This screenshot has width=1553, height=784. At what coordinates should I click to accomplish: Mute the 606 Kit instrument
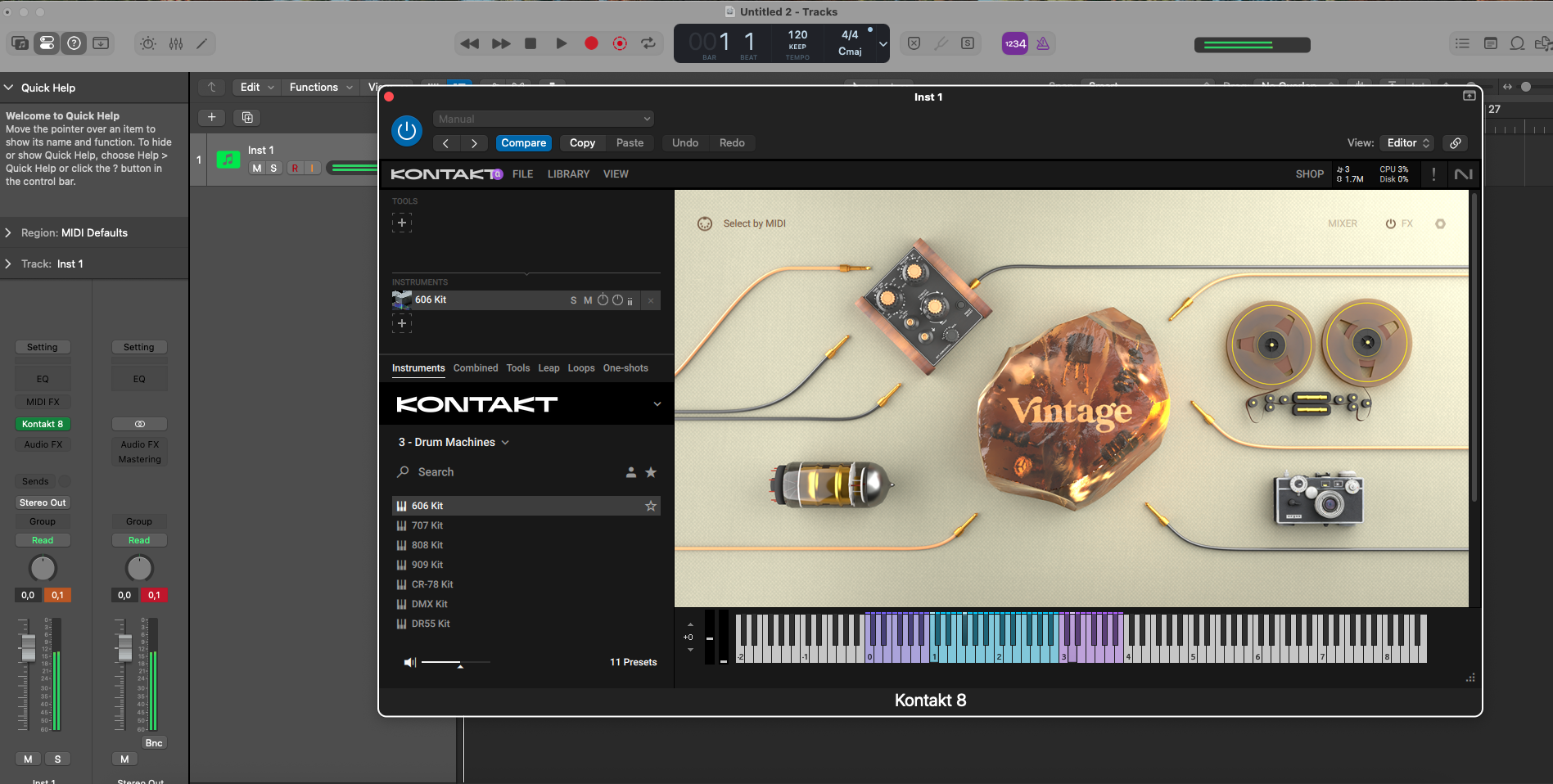coord(588,301)
